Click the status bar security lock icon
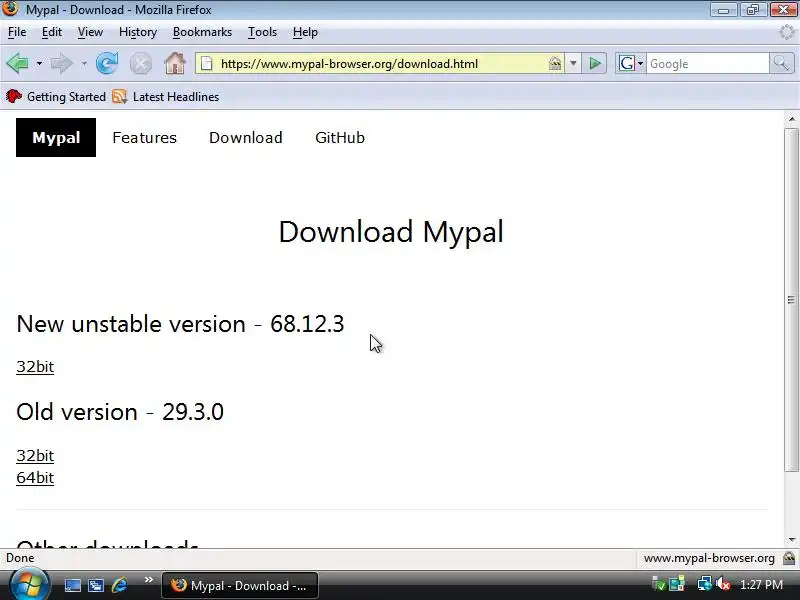This screenshot has height=600, width=800. [789, 558]
